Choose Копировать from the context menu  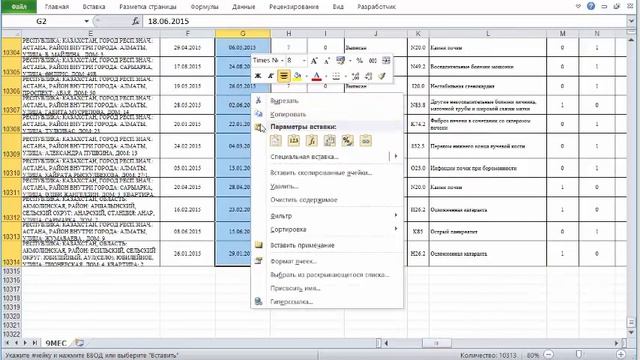point(288,114)
